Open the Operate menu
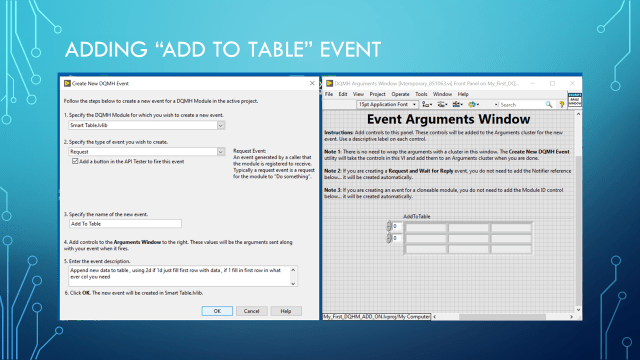The image size is (640, 360). point(400,94)
